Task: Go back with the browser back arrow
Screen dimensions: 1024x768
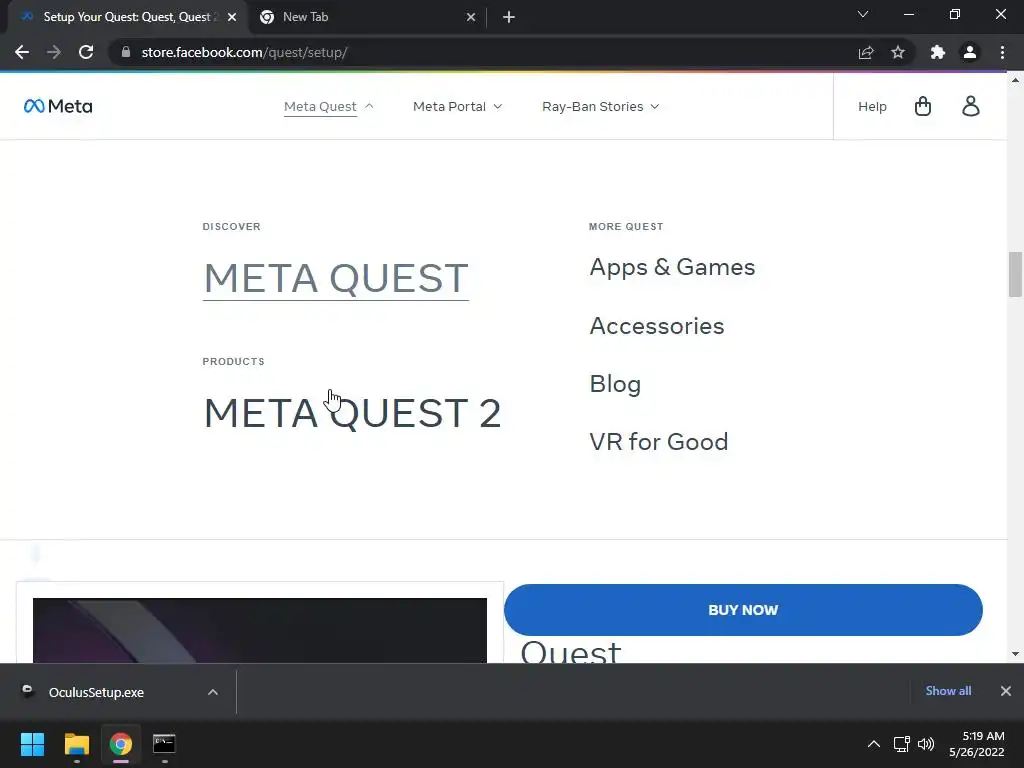Action: [22, 52]
